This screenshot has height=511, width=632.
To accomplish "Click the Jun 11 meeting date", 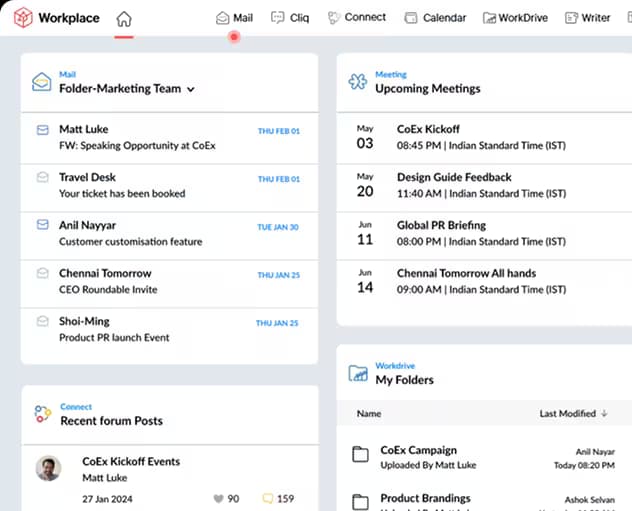I will (x=365, y=233).
